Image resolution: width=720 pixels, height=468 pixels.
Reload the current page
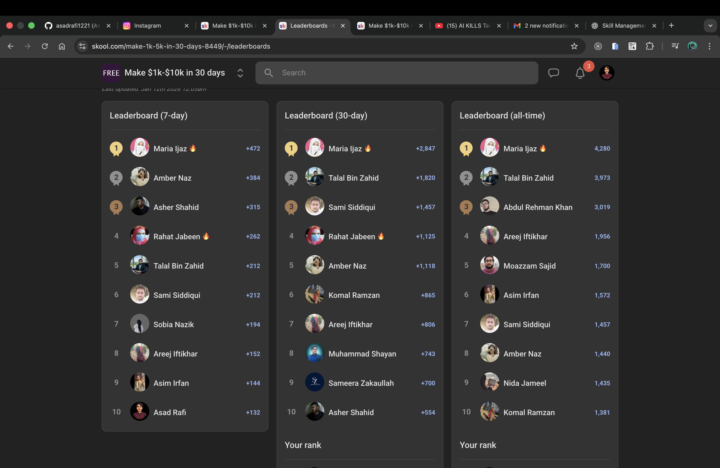45,46
